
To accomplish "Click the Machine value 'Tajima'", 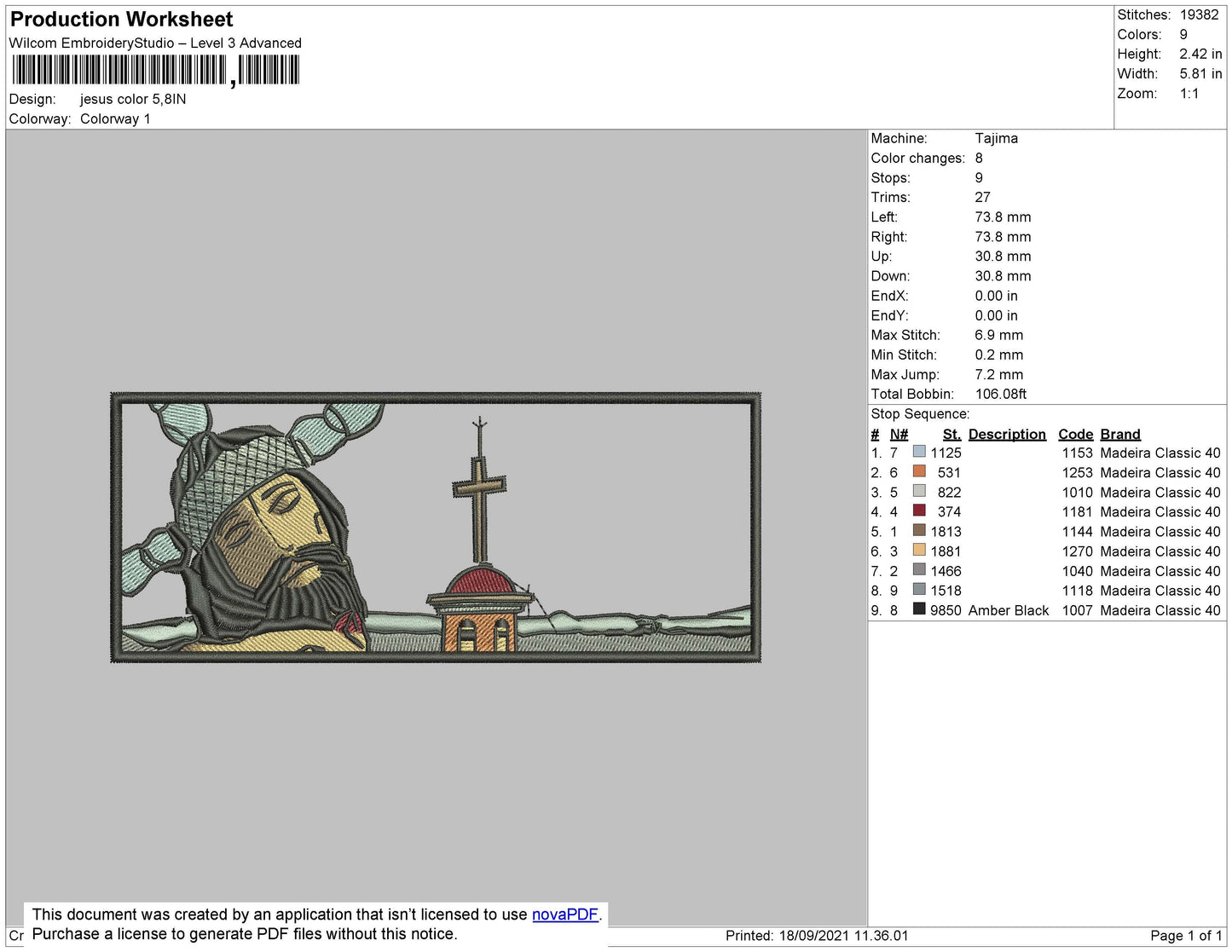I will (997, 138).
